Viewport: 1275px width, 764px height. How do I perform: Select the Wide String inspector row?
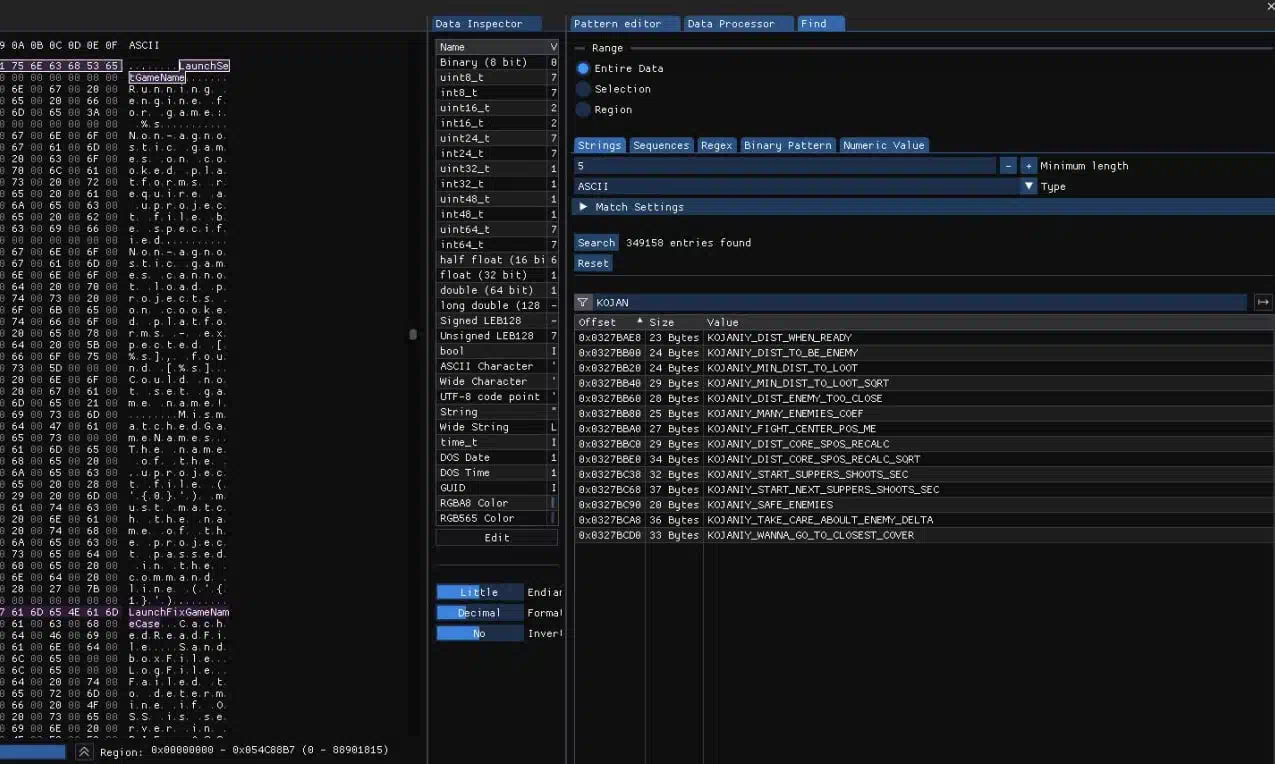(x=497, y=427)
